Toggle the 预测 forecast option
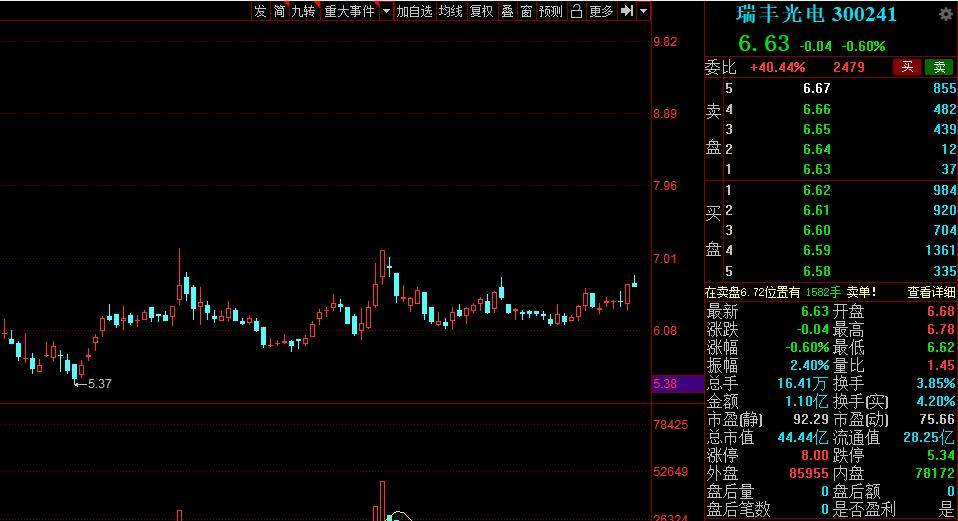Screen dimensions: 958x521 [550, 11]
